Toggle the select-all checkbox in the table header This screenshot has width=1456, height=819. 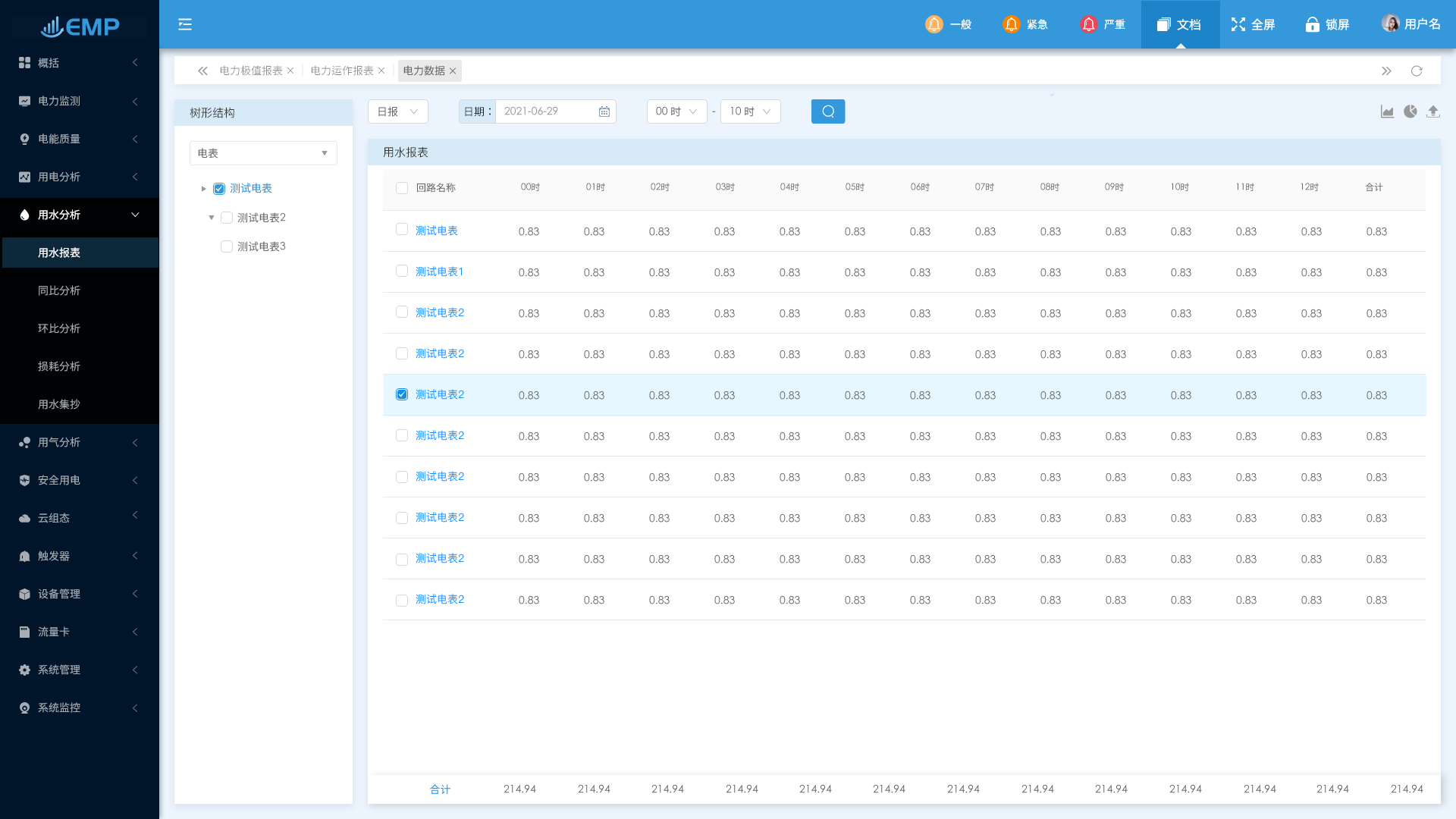402,188
